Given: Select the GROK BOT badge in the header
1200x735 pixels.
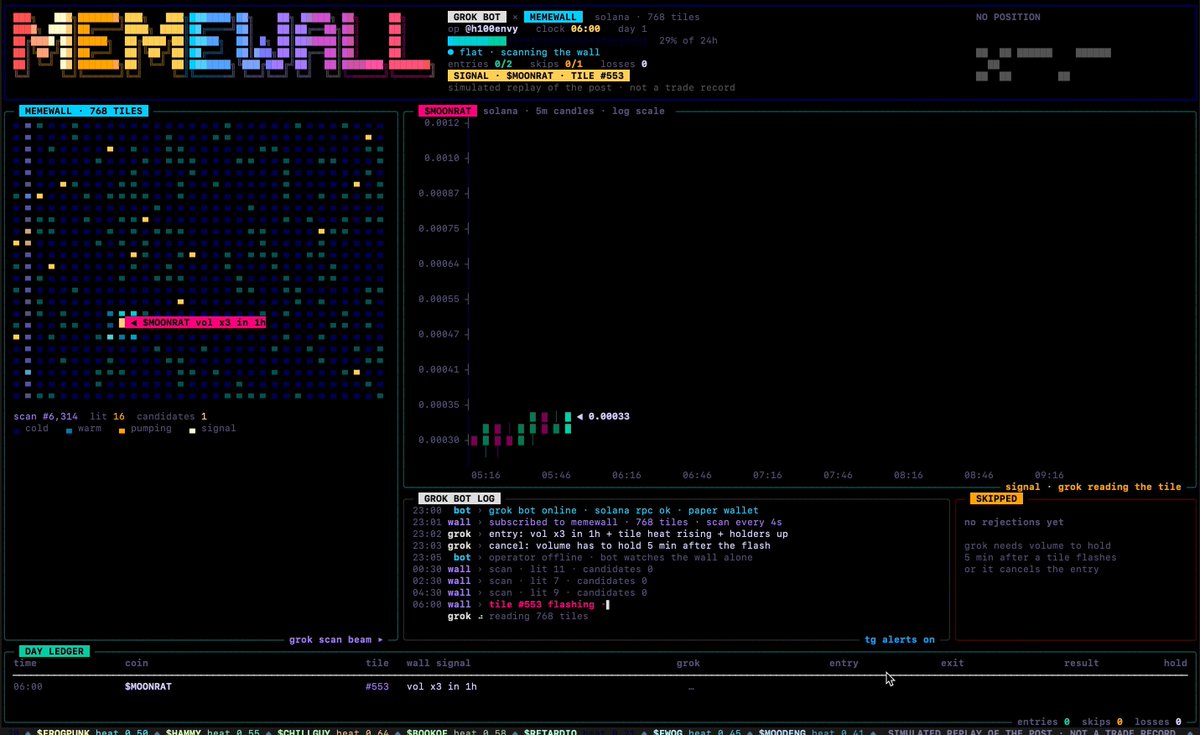Looking at the screenshot, I should click(x=477, y=17).
